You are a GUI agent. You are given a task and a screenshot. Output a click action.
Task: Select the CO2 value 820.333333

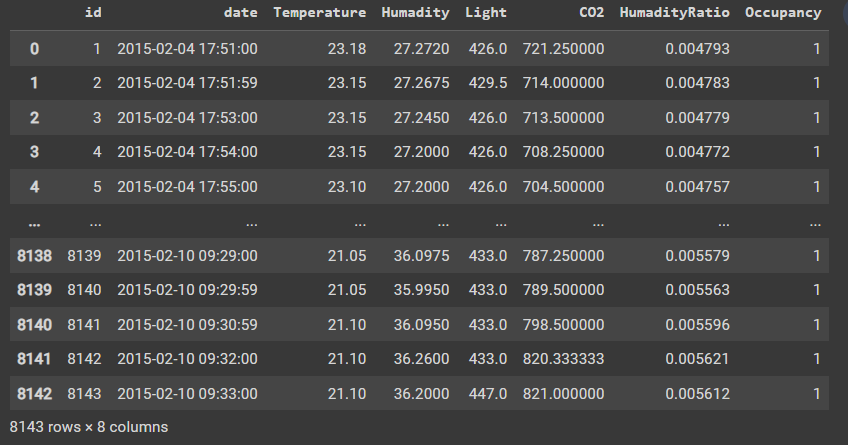[x=563, y=358]
